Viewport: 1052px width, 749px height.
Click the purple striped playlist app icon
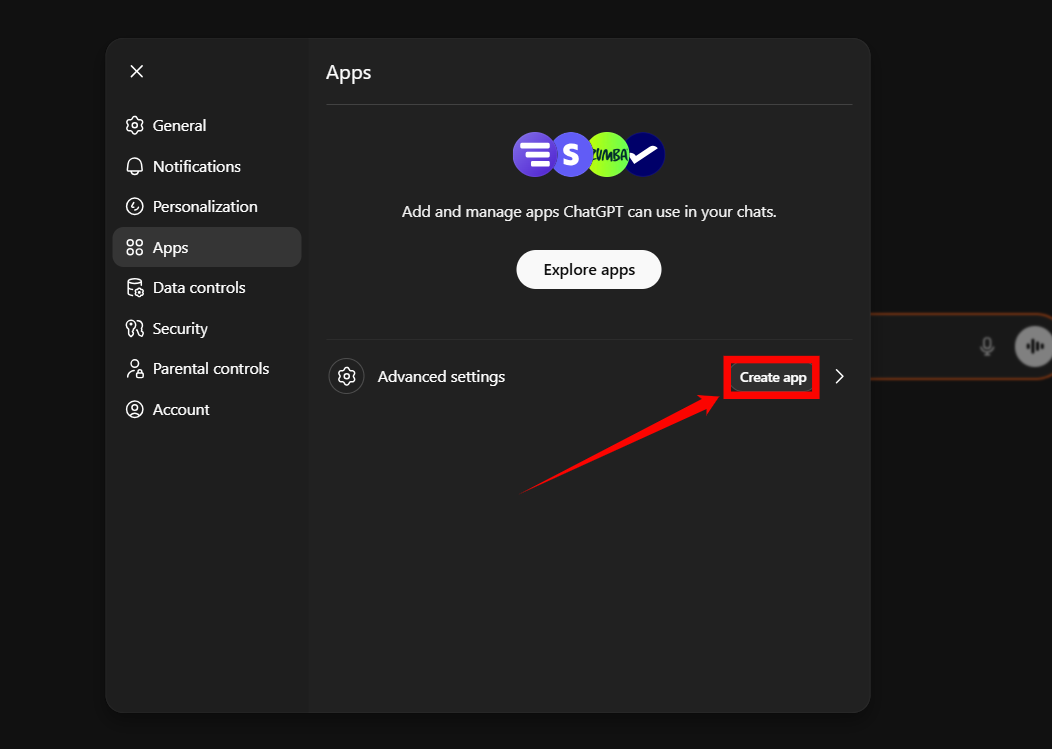pyautogui.click(x=536, y=154)
